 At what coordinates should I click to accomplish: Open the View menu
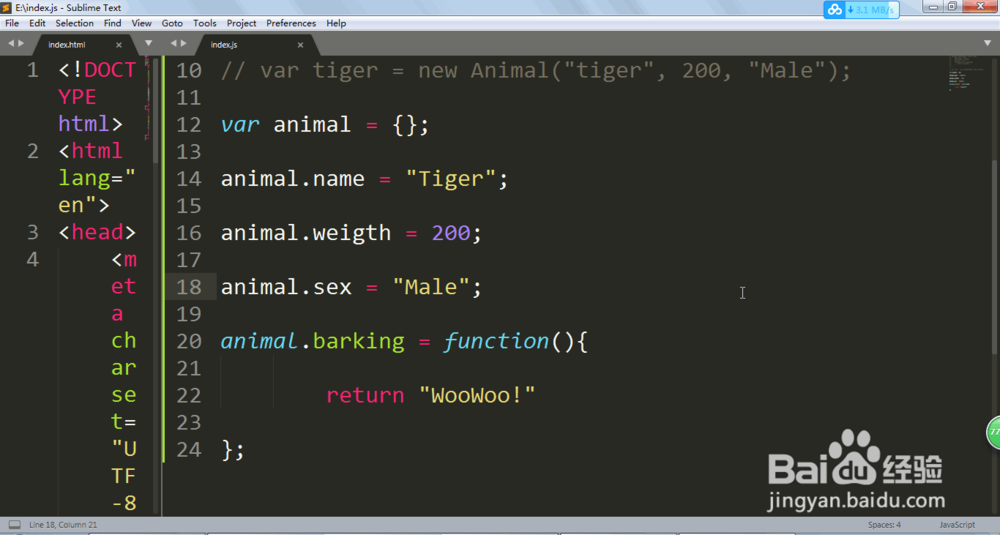(x=142, y=23)
